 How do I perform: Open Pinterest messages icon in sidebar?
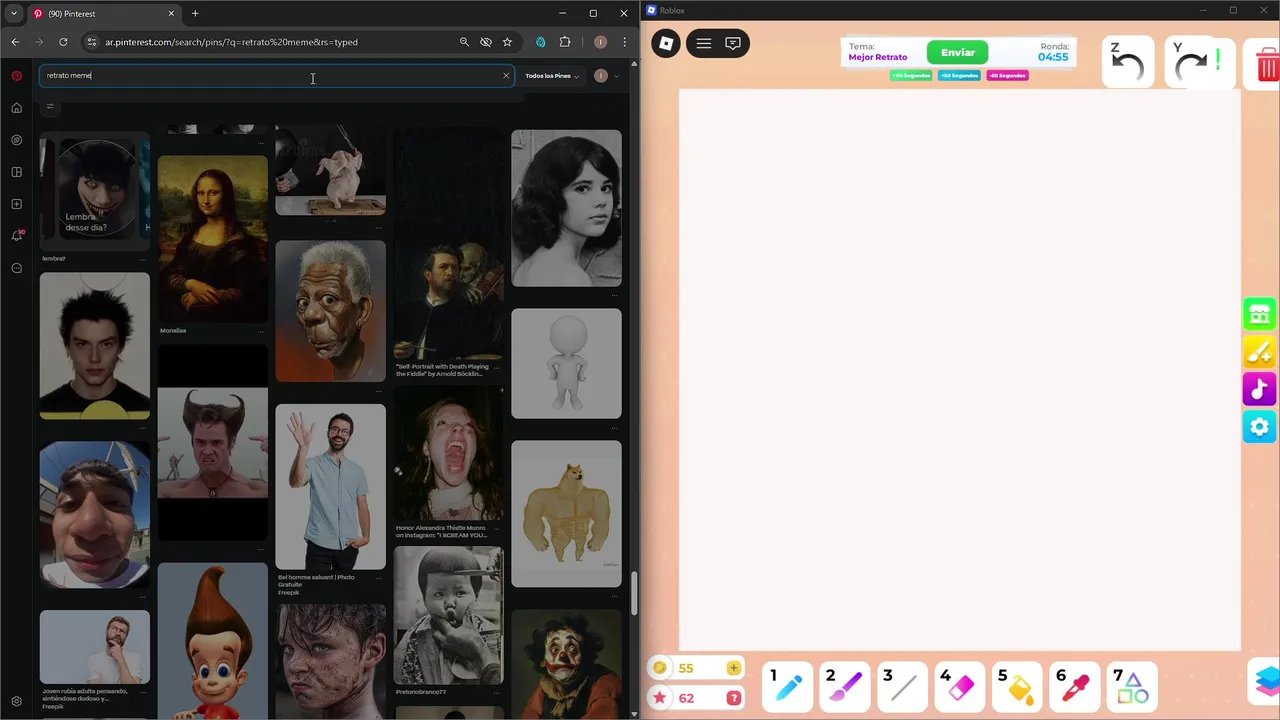pos(16,268)
